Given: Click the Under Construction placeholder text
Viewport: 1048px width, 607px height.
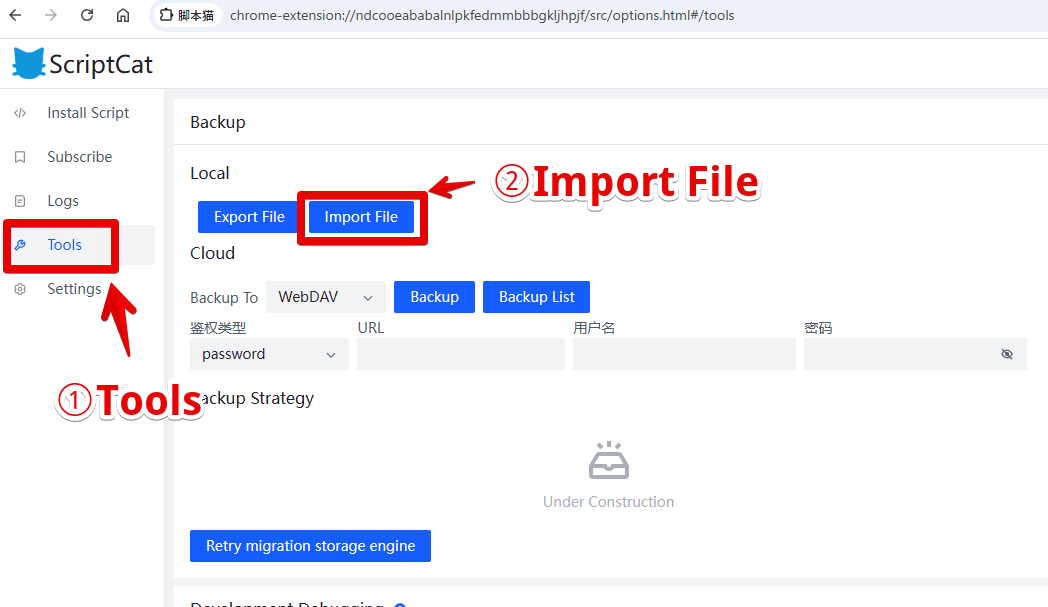Looking at the screenshot, I should (x=608, y=502).
